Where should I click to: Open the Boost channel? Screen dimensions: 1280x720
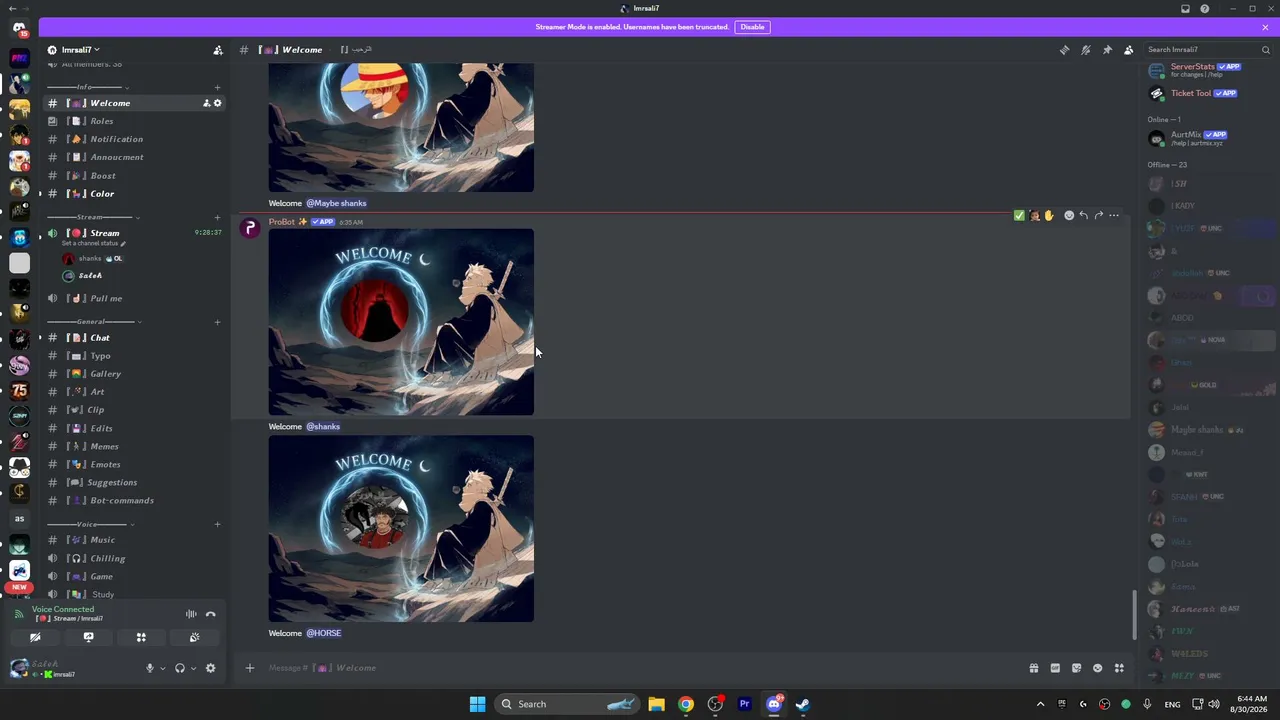pos(135,176)
